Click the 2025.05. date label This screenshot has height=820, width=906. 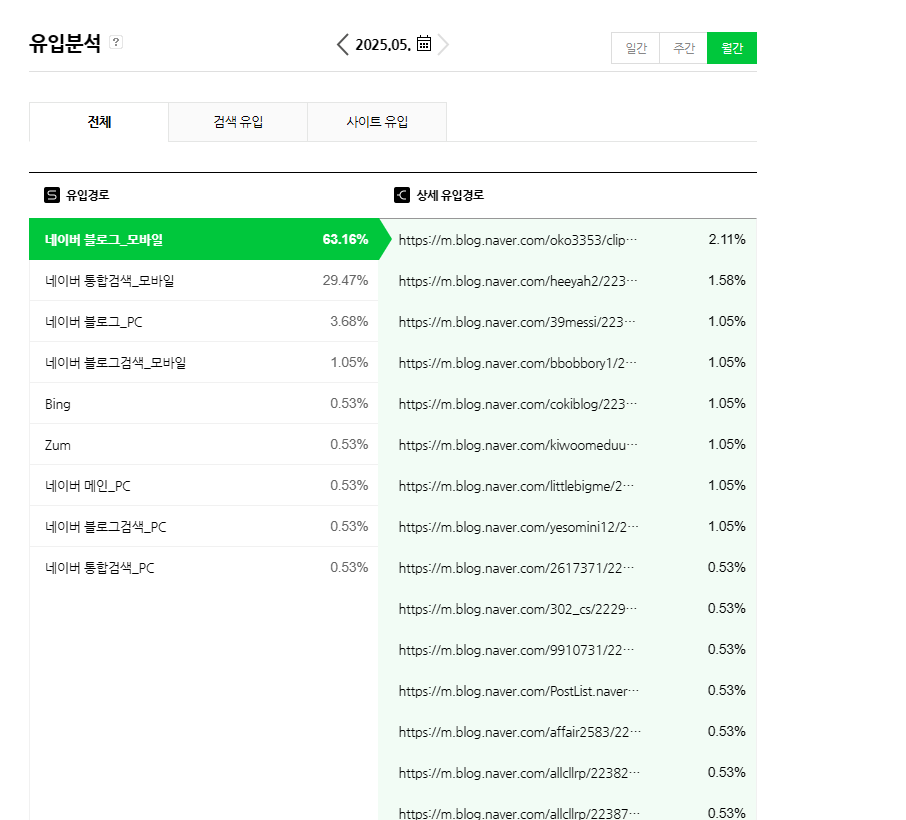coord(383,44)
